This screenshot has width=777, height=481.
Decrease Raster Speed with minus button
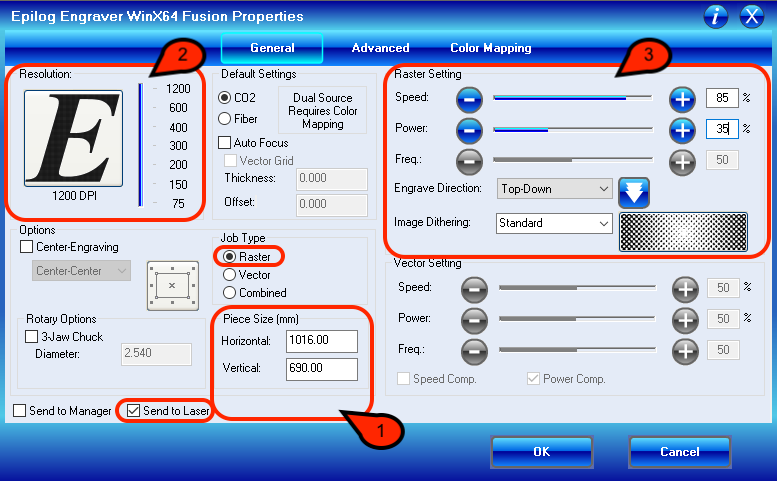[469, 99]
